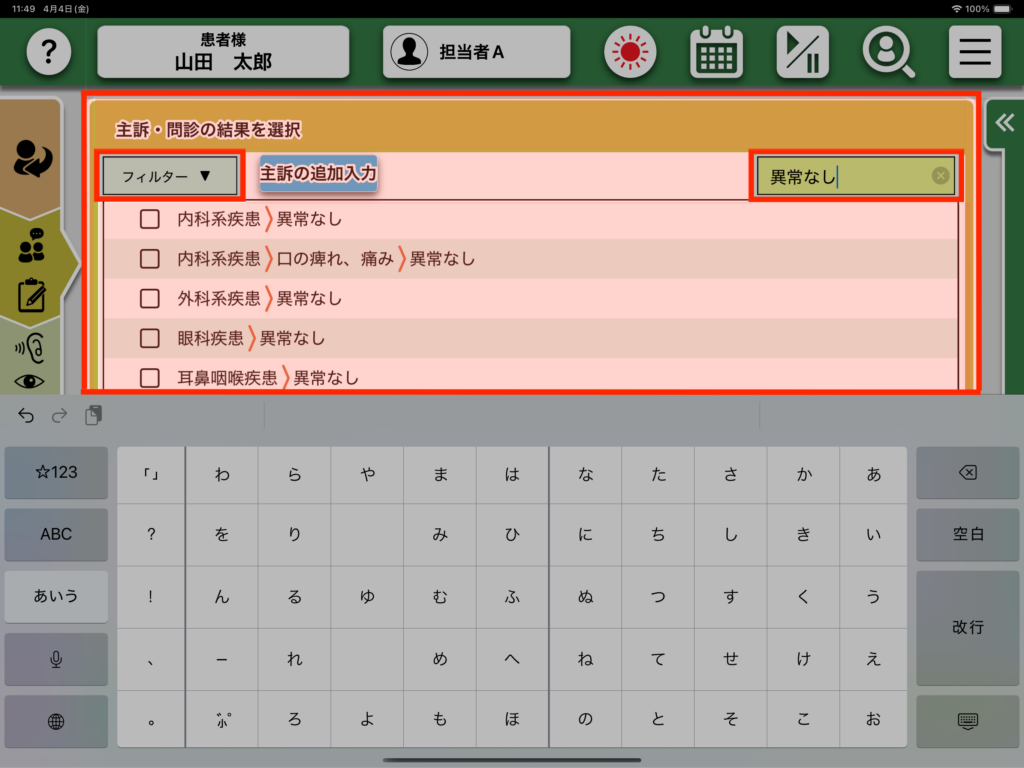Open the フィルター dropdown

click(x=169, y=176)
